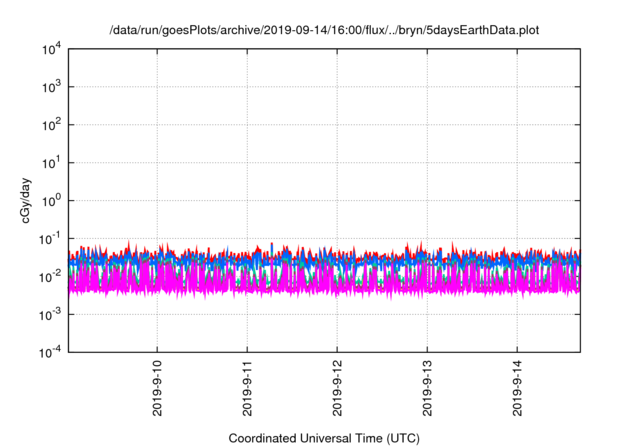Select the 10^1 y-axis tick label
Screen dimensions: 640x448
tap(52, 162)
